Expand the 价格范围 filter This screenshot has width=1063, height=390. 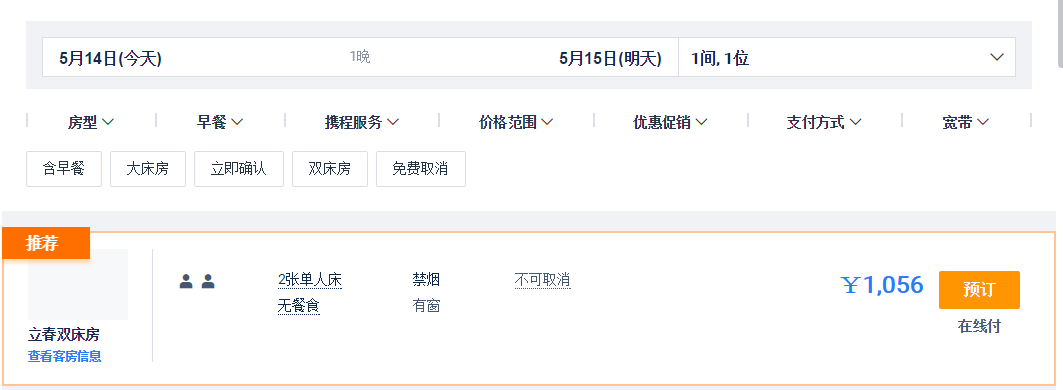pyautogui.click(x=516, y=122)
